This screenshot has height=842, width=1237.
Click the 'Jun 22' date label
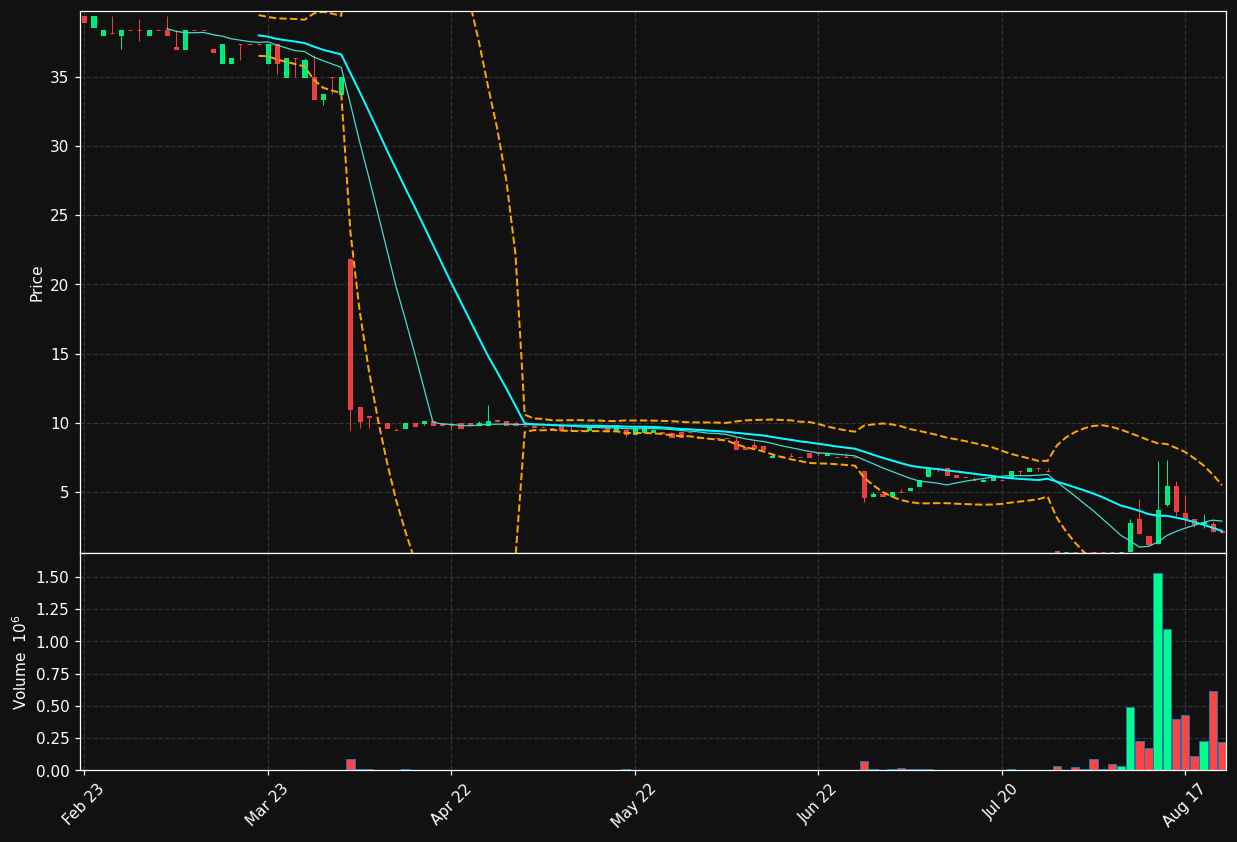pos(817,804)
